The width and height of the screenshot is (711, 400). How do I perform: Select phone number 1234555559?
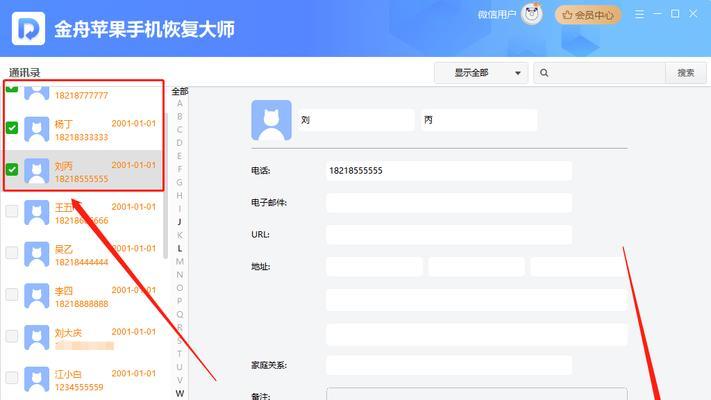79,387
